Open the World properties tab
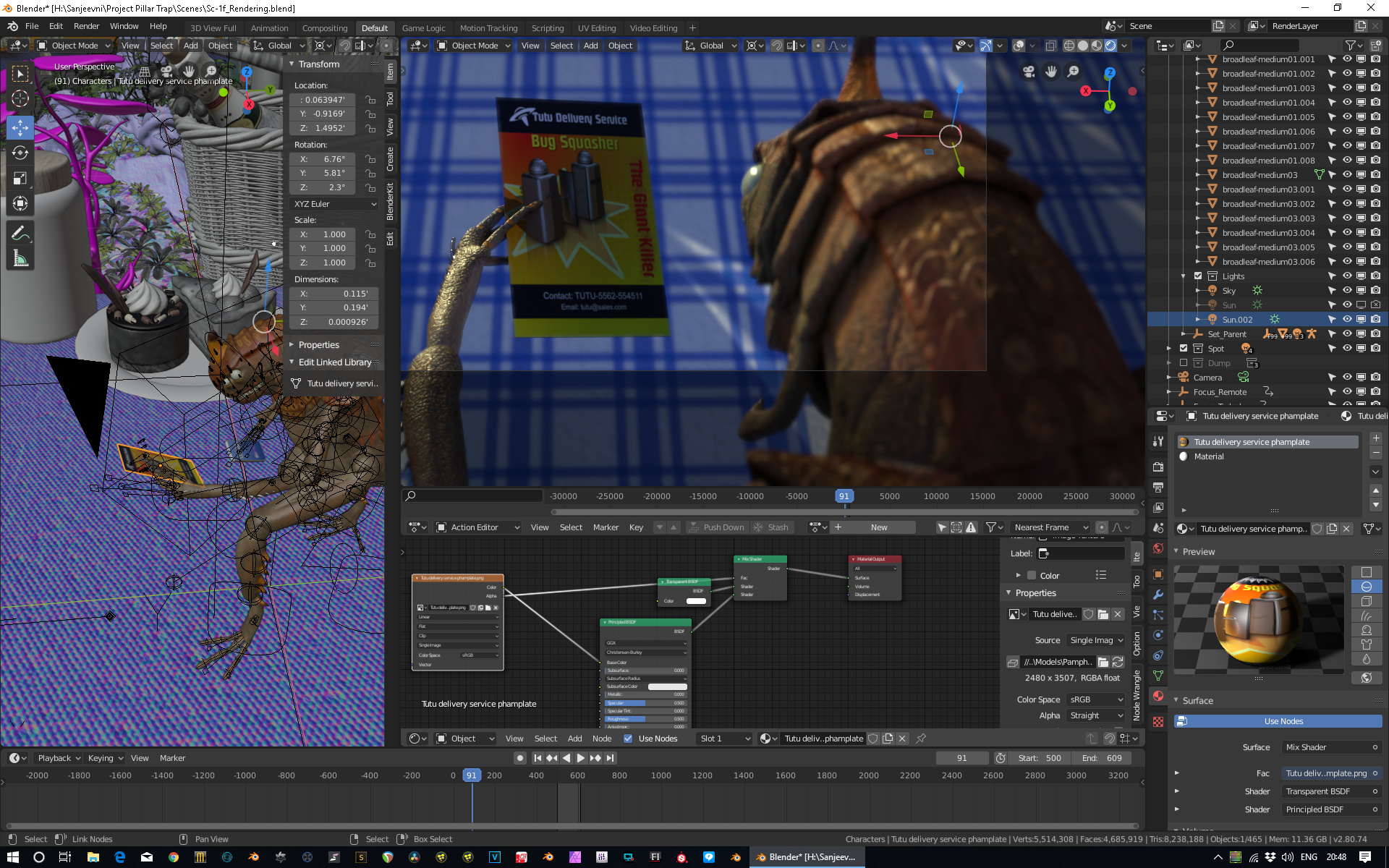Image resolution: width=1389 pixels, height=868 pixels. [1158, 548]
